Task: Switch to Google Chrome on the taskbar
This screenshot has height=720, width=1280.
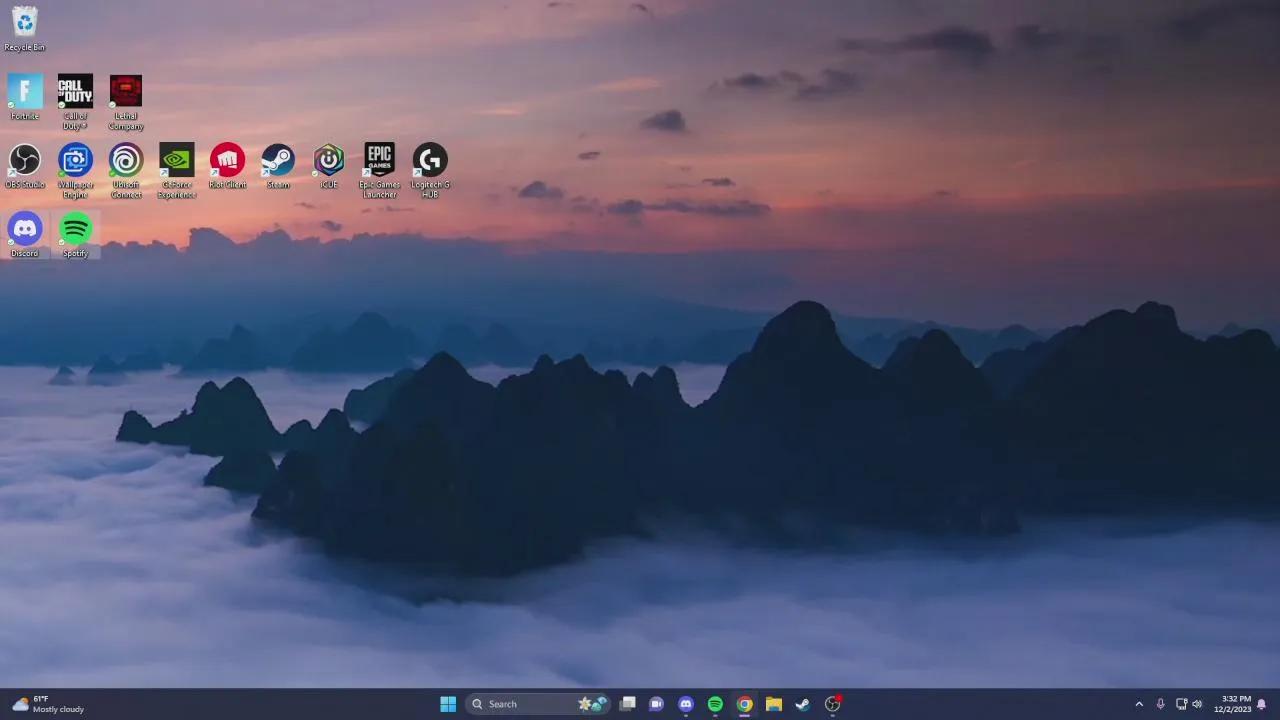Action: pos(744,704)
